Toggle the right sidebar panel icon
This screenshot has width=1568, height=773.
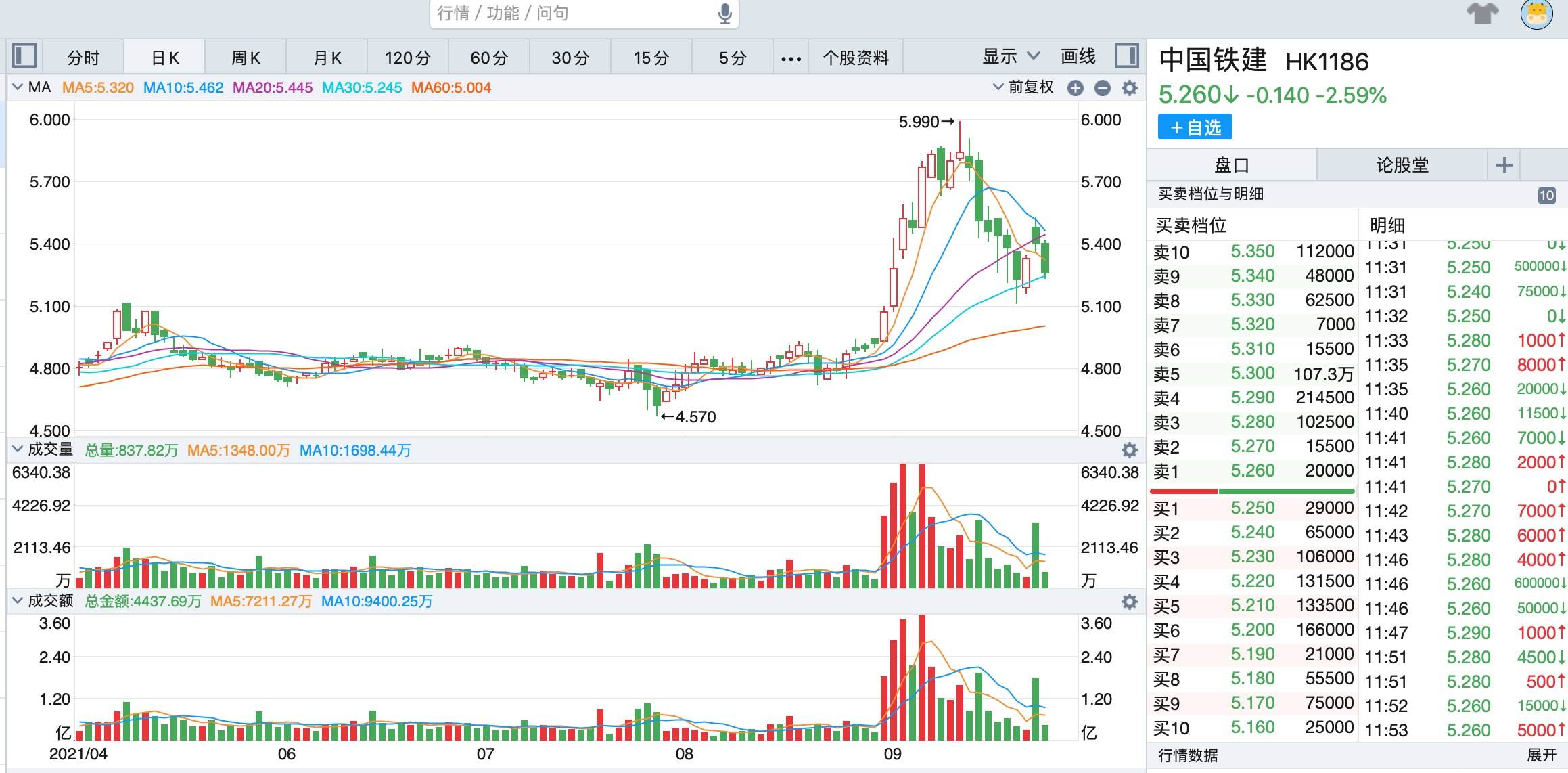tap(1127, 56)
